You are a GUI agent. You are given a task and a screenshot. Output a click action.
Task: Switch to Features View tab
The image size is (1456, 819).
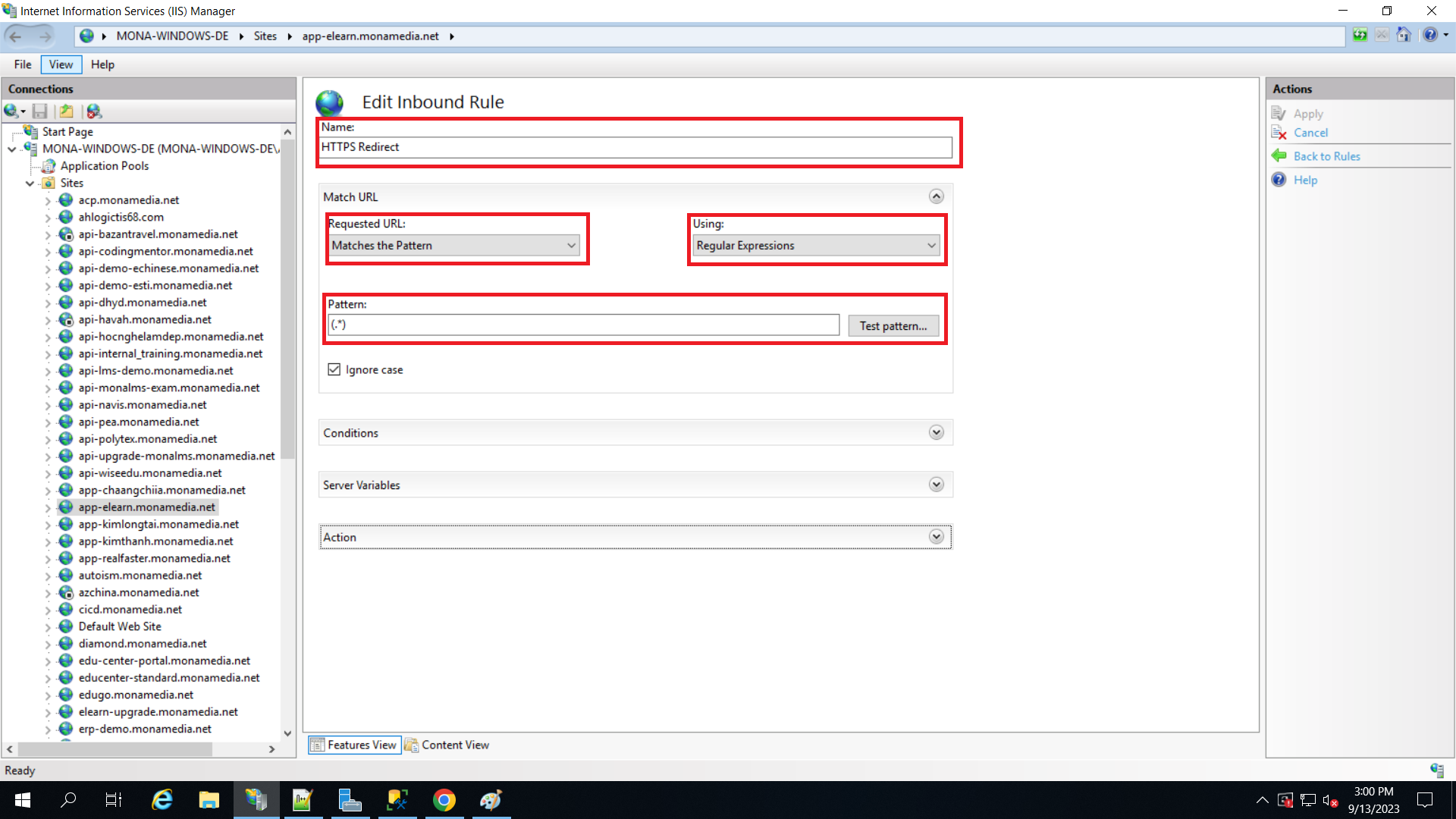point(353,745)
